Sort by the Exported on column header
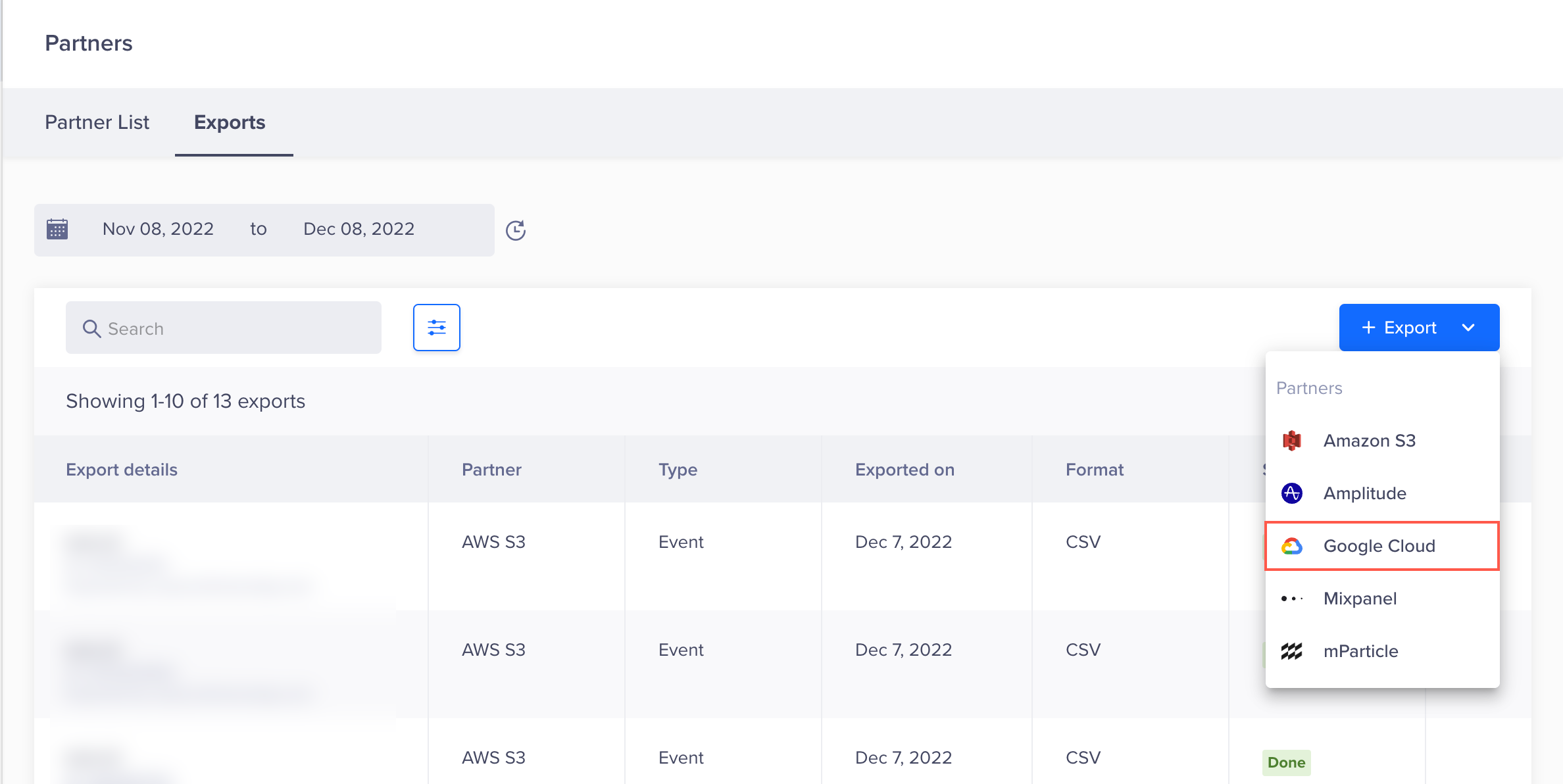Screen dimensions: 1563x784 pyautogui.click(x=905, y=469)
